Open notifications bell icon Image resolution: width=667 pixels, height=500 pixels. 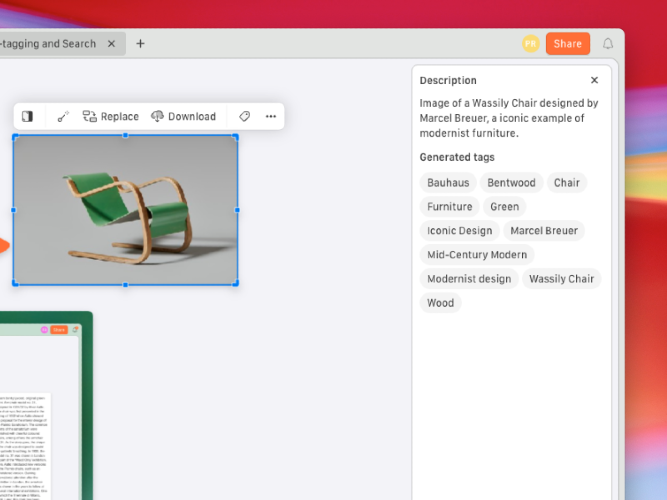pos(608,43)
